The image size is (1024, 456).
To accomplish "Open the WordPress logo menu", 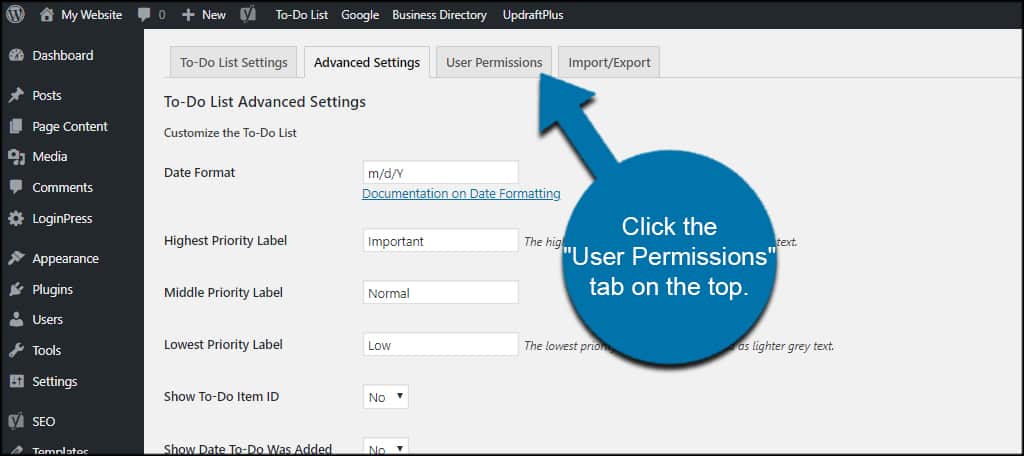I will click(x=16, y=14).
